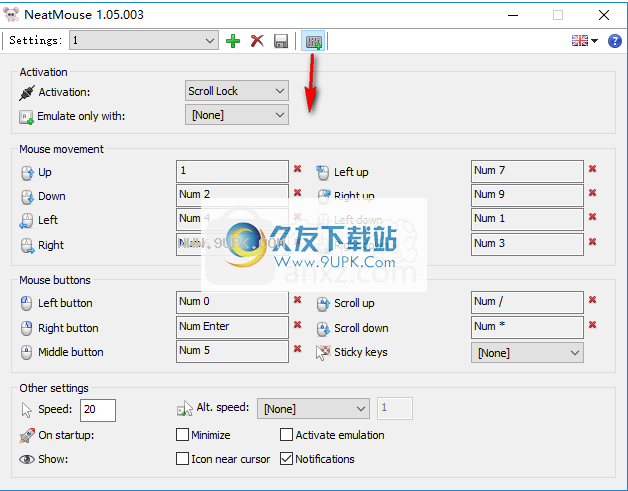Click the Scroll down mouse icon
Screen dimensions: 628x491
click(323, 329)
